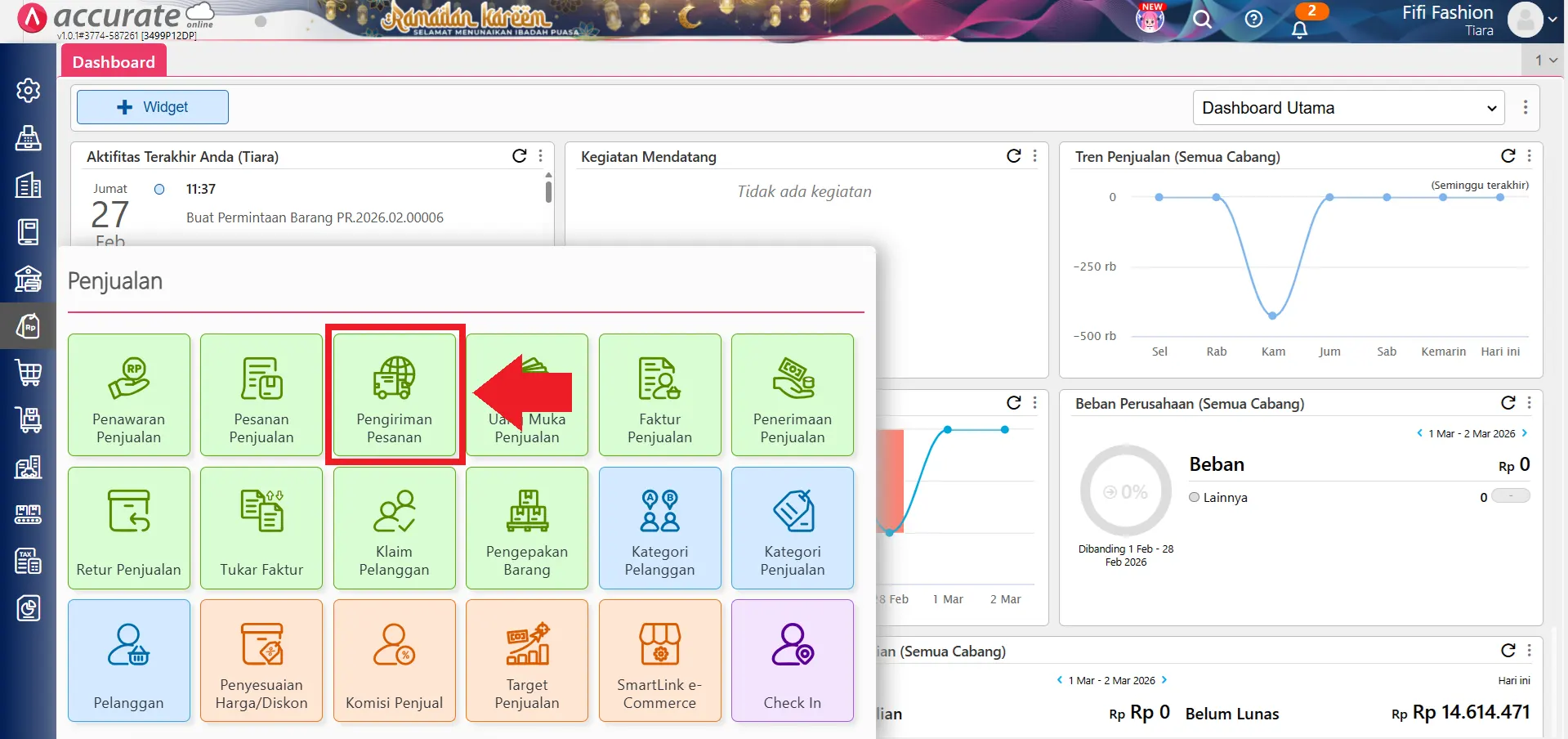Go to next Beban date range
The height and width of the screenshot is (739, 1568).
pyautogui.click(x=1525, y=433)
